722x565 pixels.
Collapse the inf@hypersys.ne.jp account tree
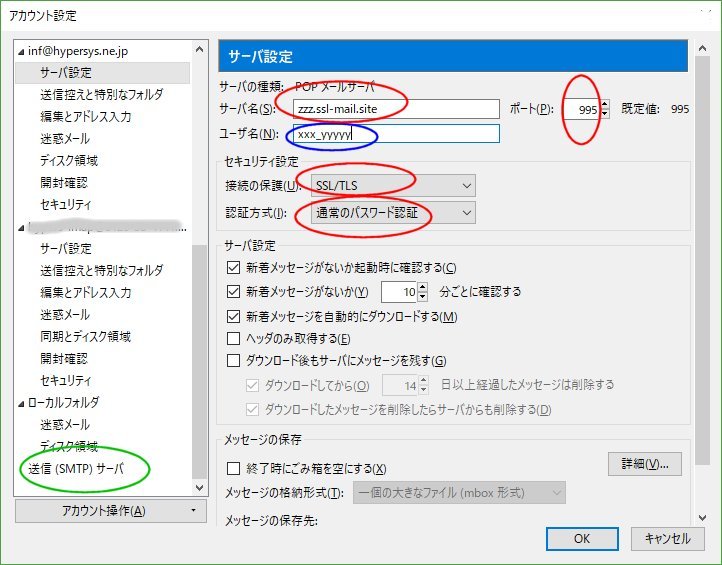[x=22, y=51]
